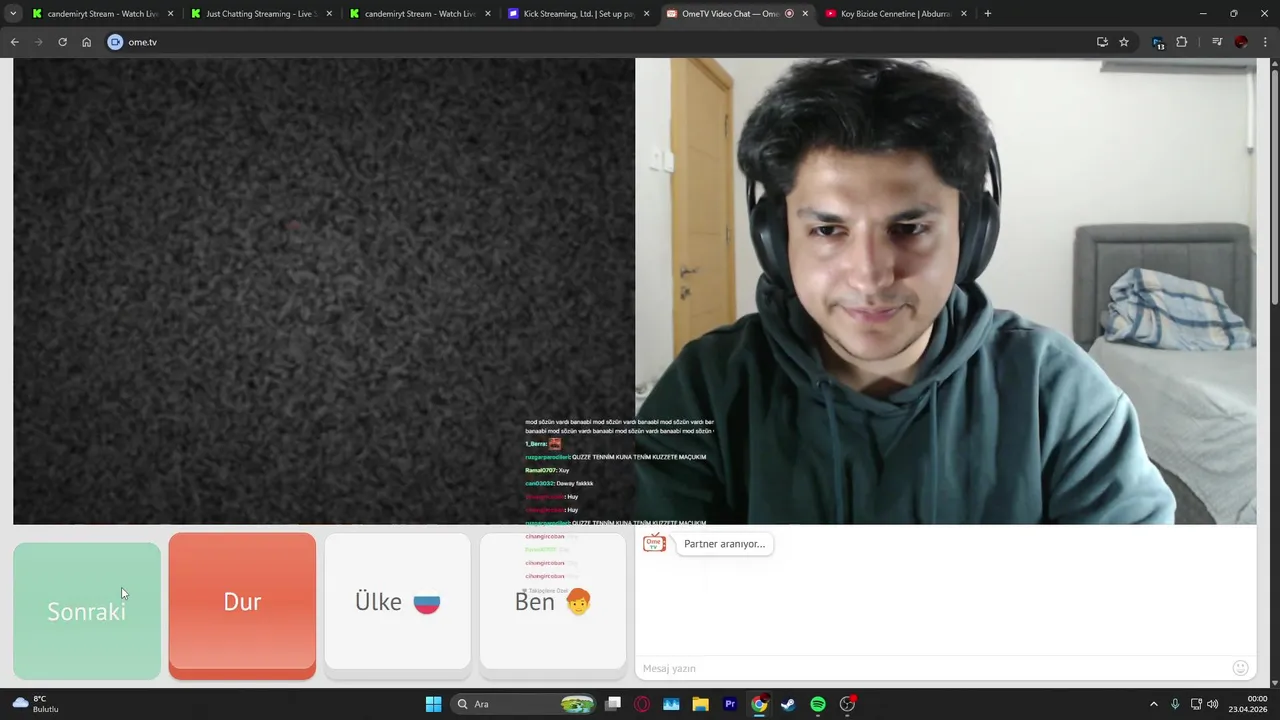The image size is (1280, 720).
Task: Open Opera browser from taskbar
Action: (642, 704)
